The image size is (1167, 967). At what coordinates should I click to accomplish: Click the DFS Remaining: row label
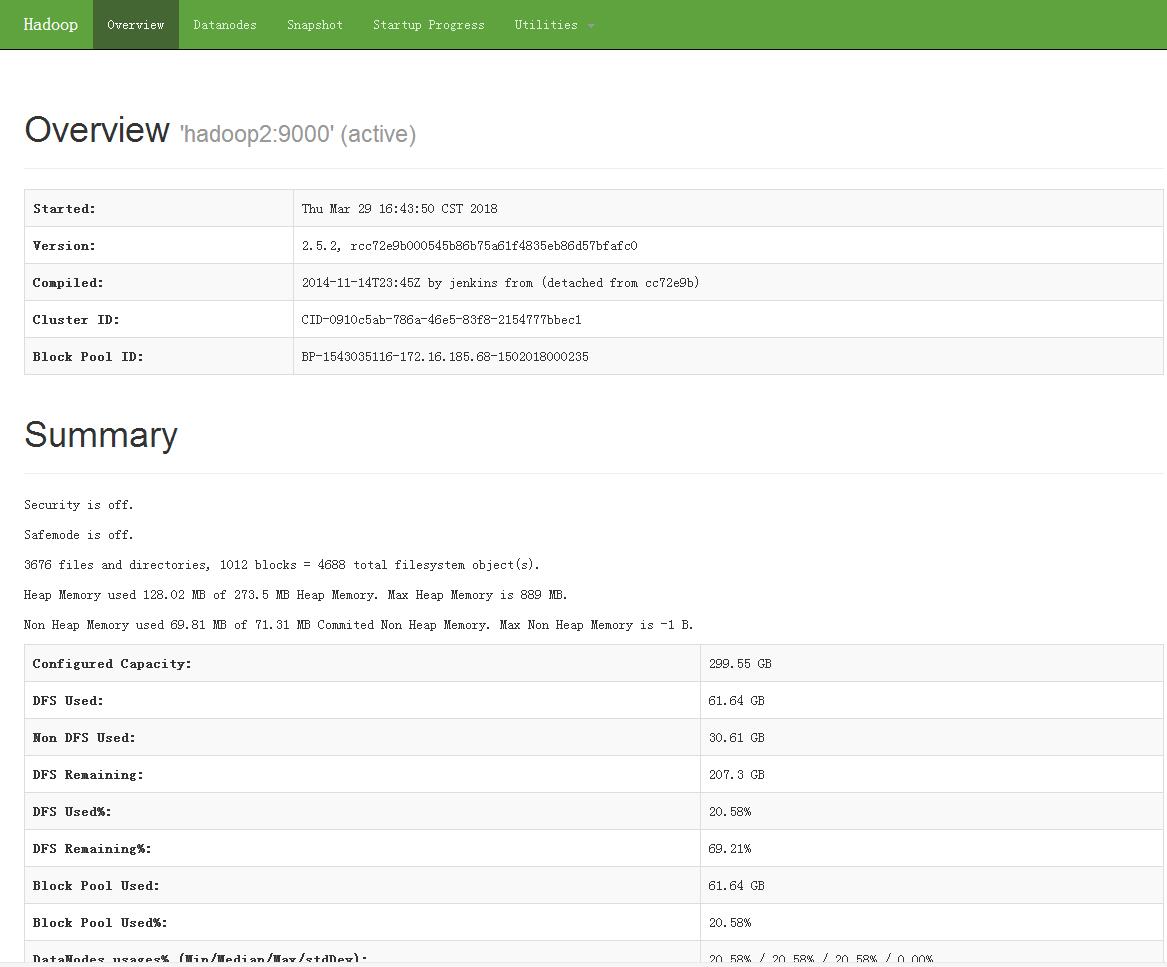point(88,775)
